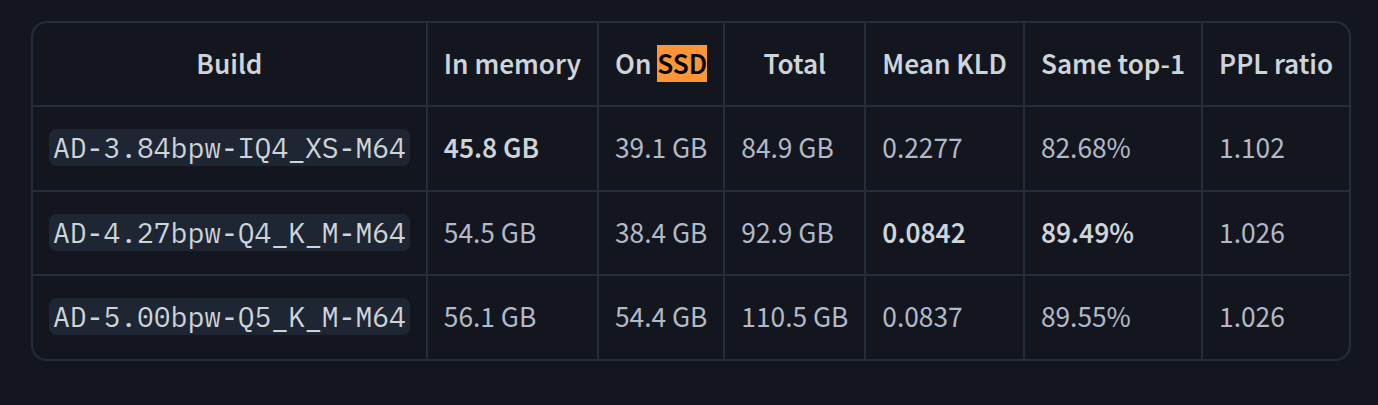Click the bold 0.0842 Mean KLD value

click(x=924, y=234)
